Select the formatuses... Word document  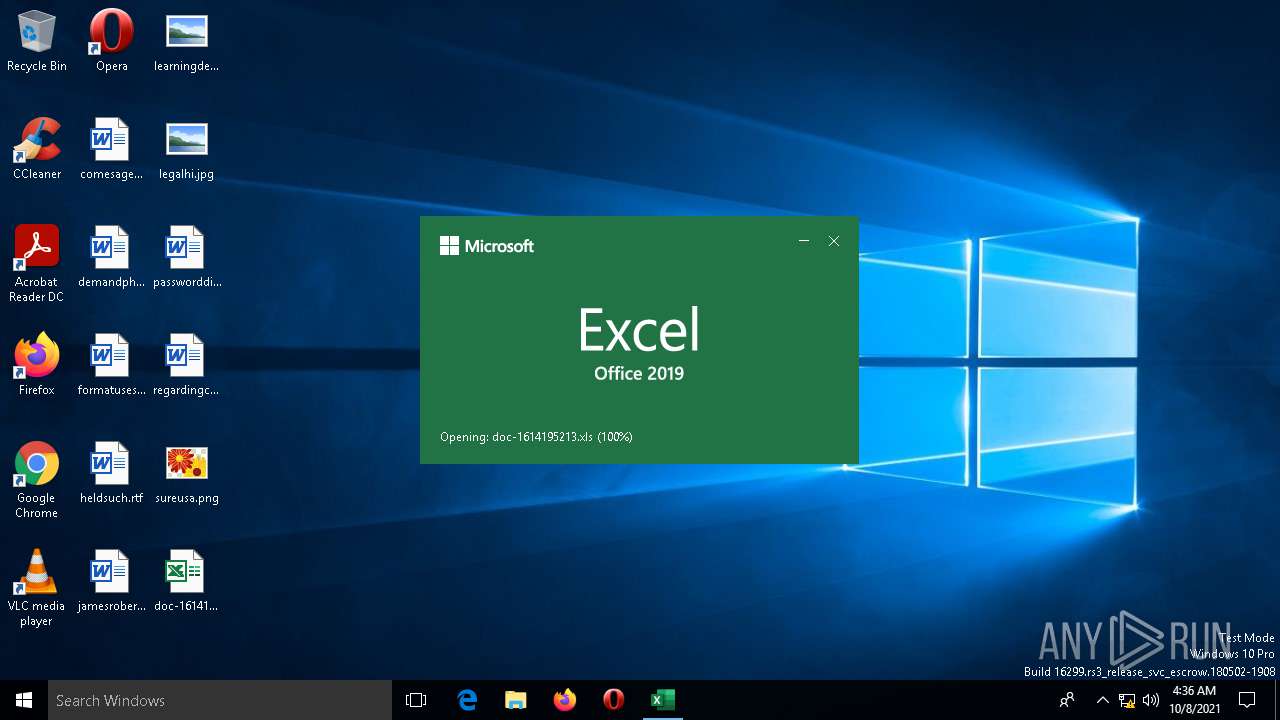pos(112,365)
